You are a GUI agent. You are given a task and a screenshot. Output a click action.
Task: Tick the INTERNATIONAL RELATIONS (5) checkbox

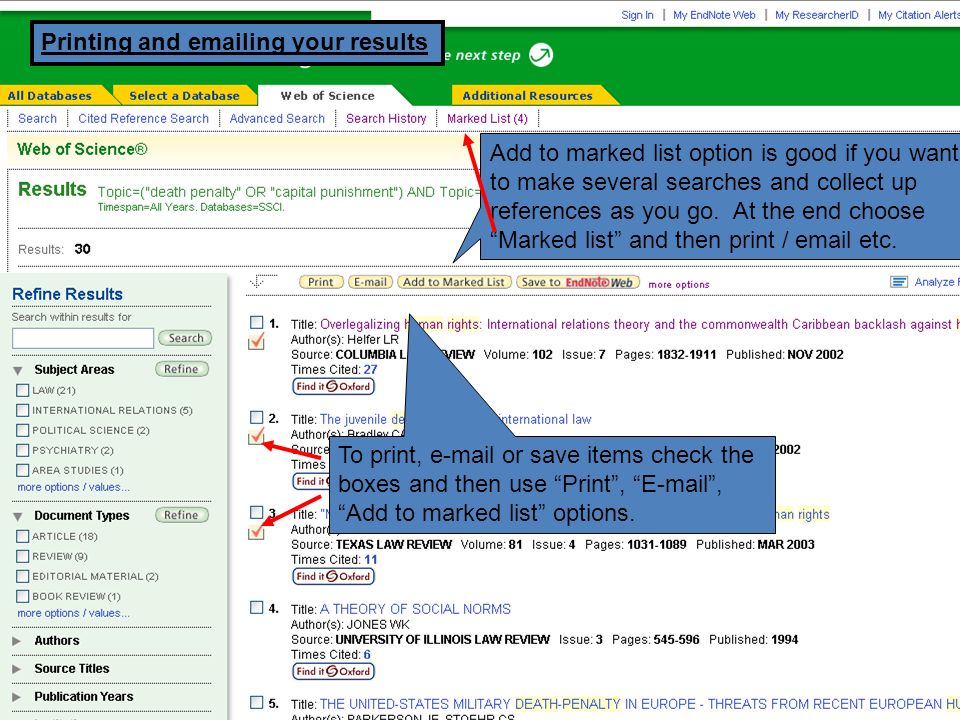pyautogui.click(x=23, y=410)
